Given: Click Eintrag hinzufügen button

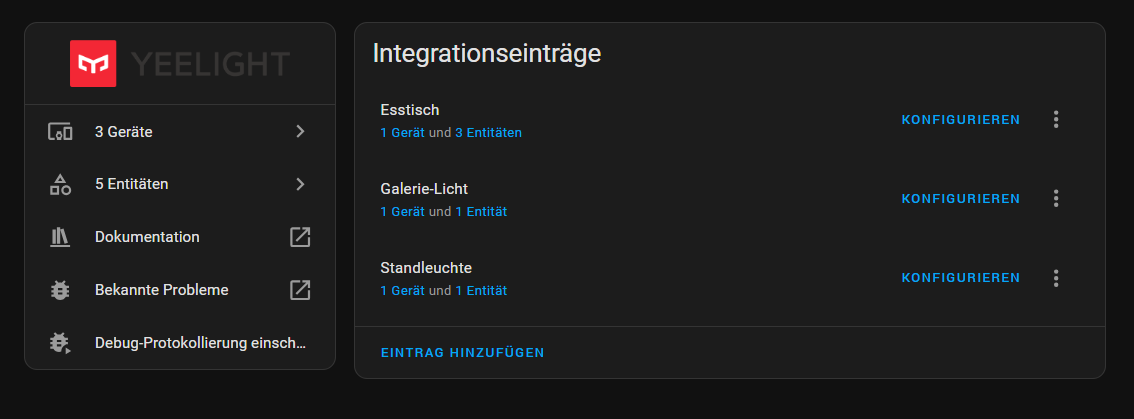Looking at the screenshot, I should coord(462,352).
